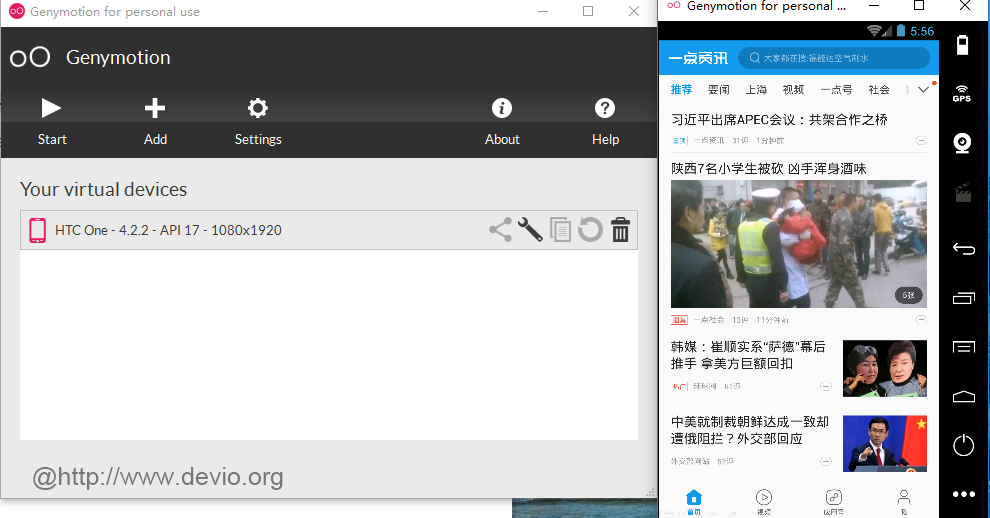Click the share icon for HTC One
990x518 pixels.
click(x=501, y=230)
